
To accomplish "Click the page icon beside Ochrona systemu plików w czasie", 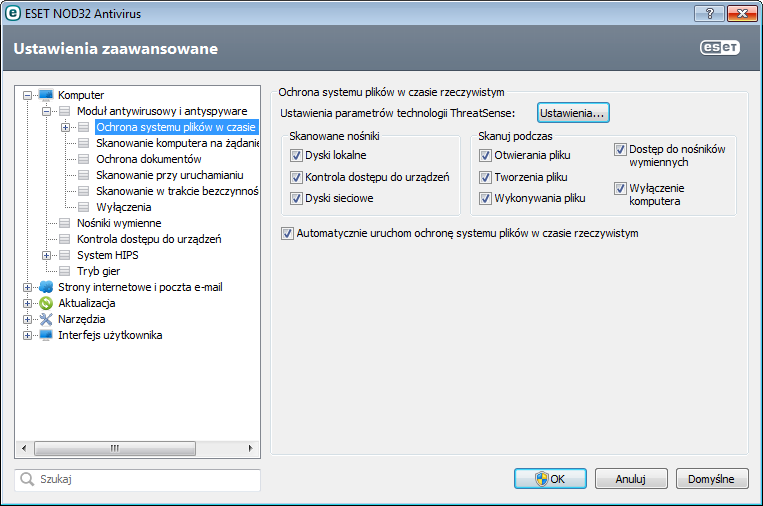I will click(84, 127).
